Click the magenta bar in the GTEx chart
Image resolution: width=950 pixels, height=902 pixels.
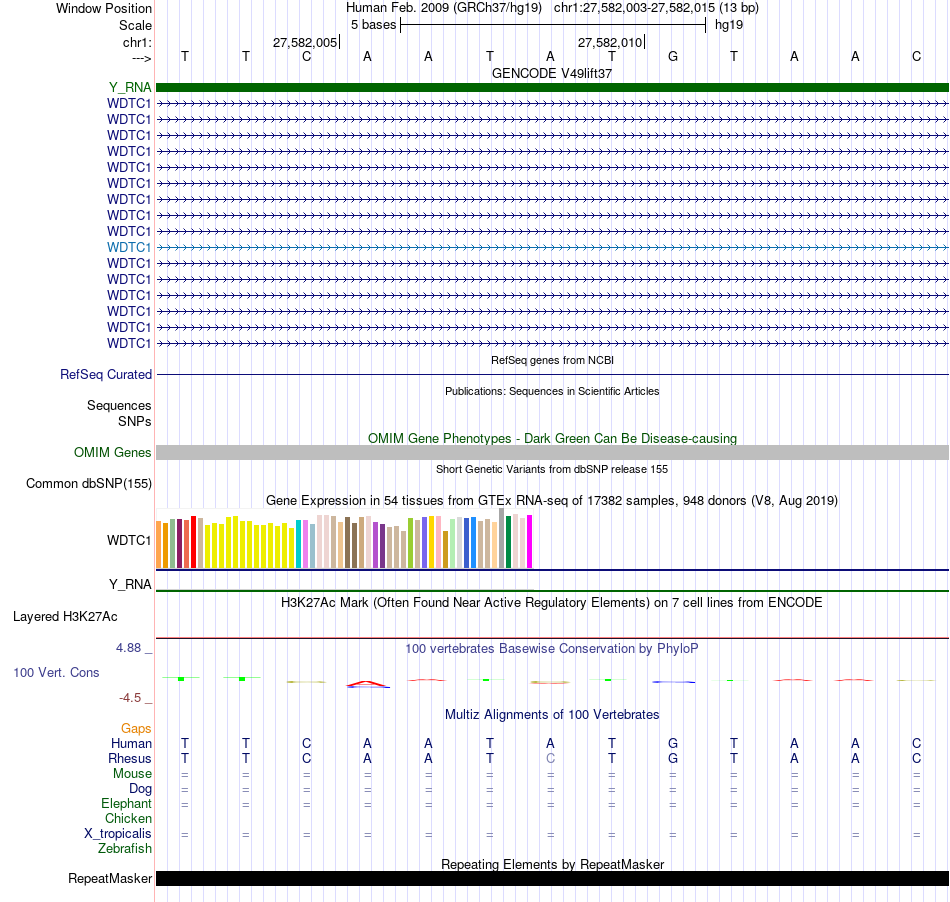point(530,542)
